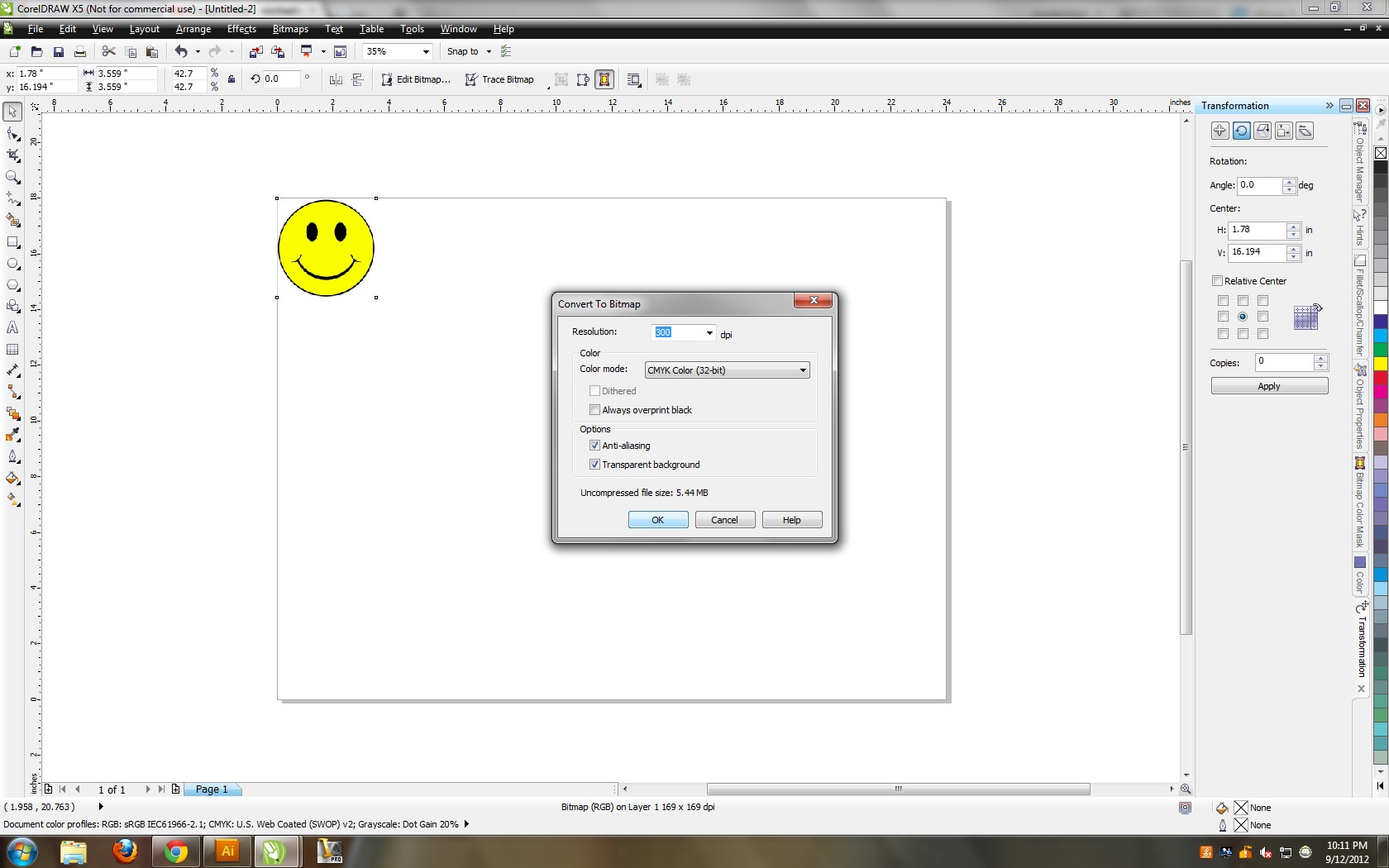
Task: Click Edit Bitmap in property bar
Action: 416,79
